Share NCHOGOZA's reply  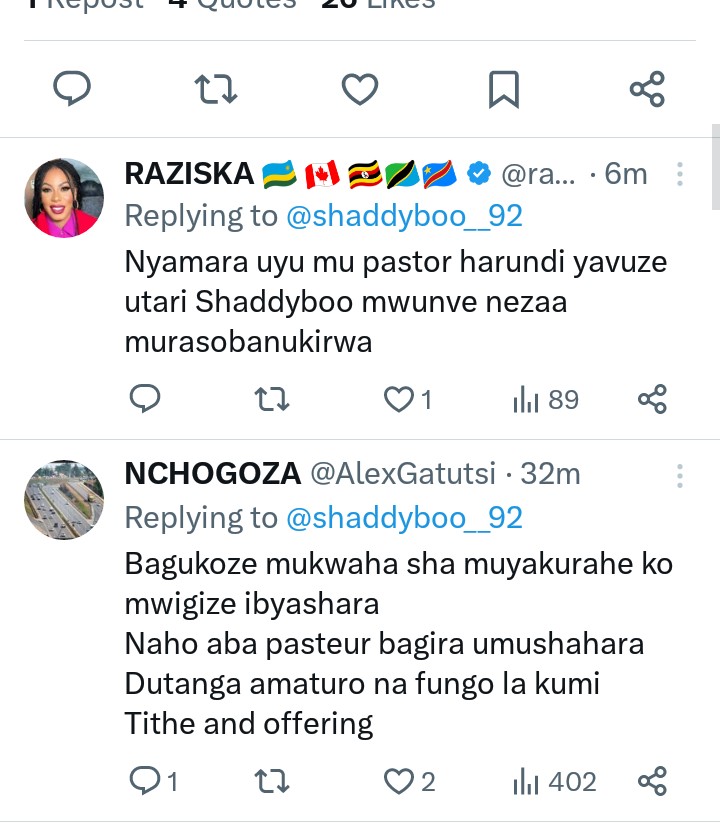[x=652, y=781]
